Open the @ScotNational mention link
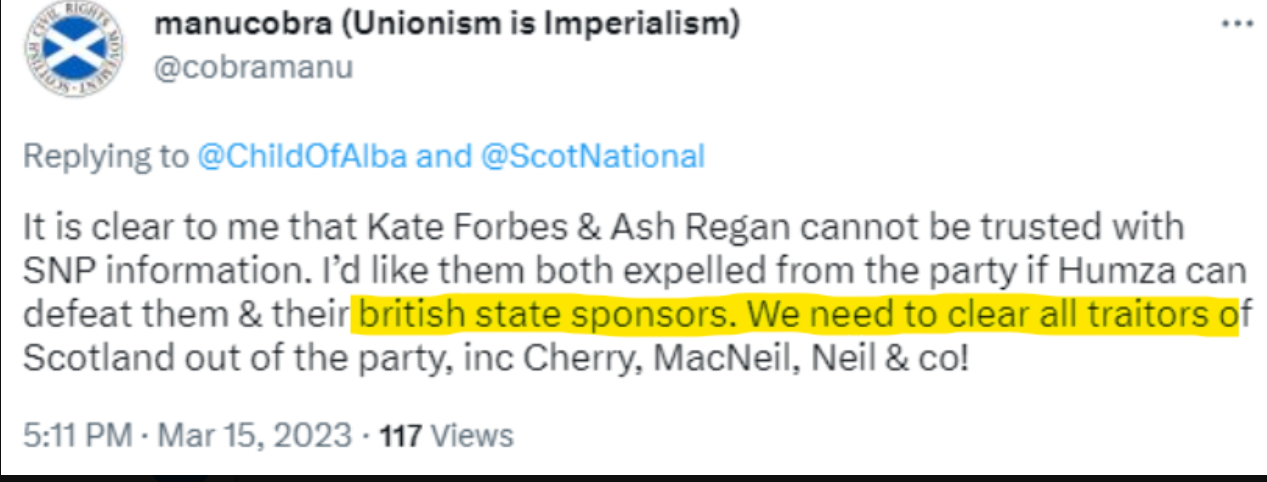Image resolution: width=1267 pixels, height=482 pixels. [x=593, y=156]
